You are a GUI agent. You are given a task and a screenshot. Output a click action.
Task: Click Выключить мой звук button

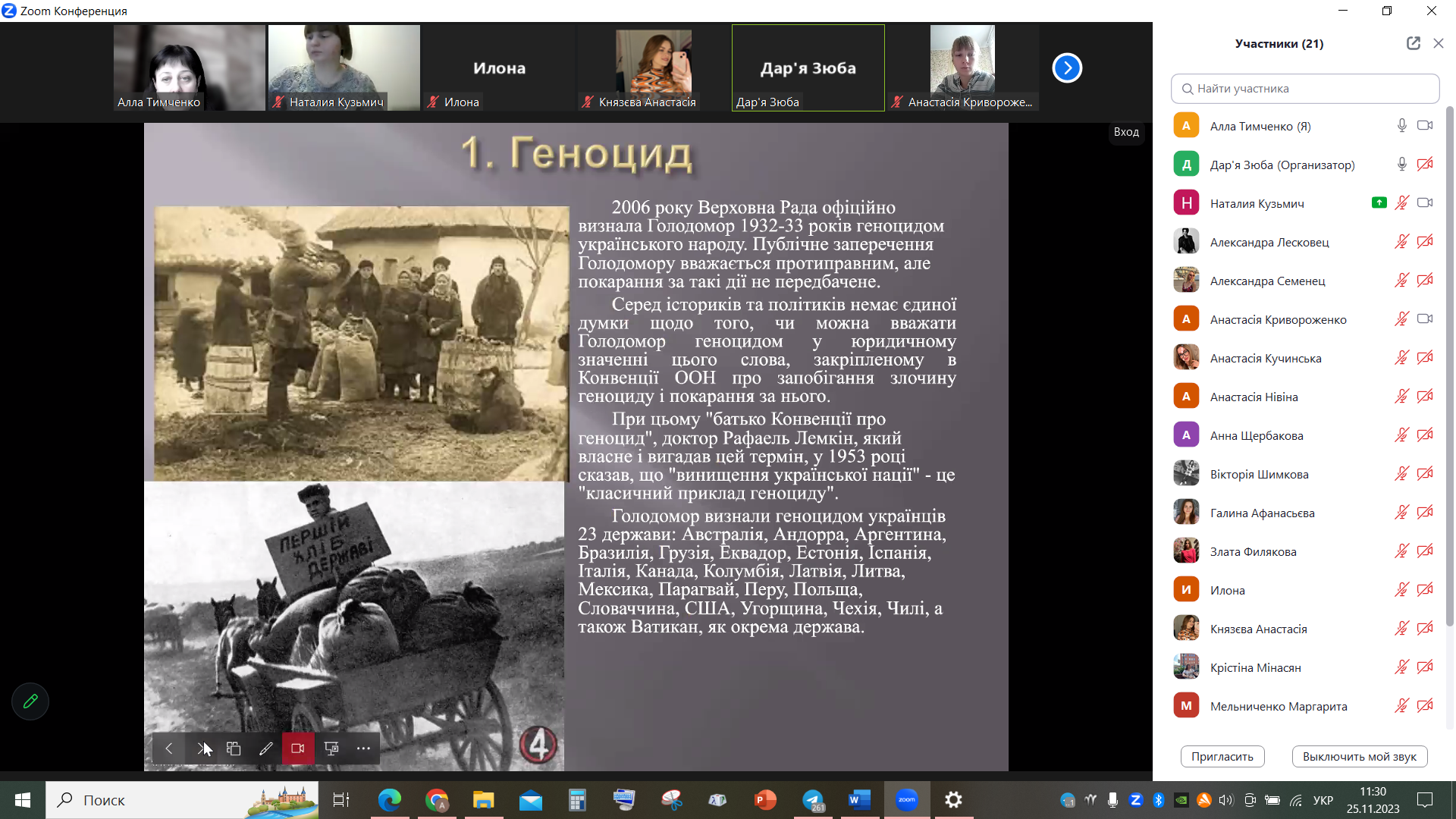pyautogui.click(x=1359, y=756)
